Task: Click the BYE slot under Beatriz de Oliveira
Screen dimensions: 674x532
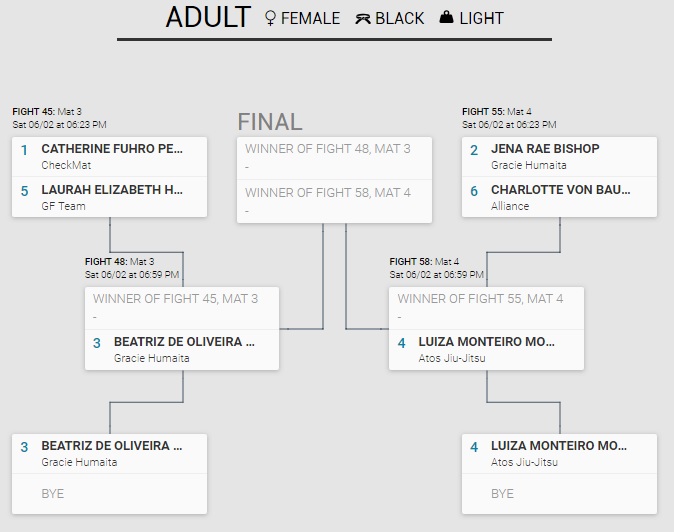Action: (x=54, y=493)
